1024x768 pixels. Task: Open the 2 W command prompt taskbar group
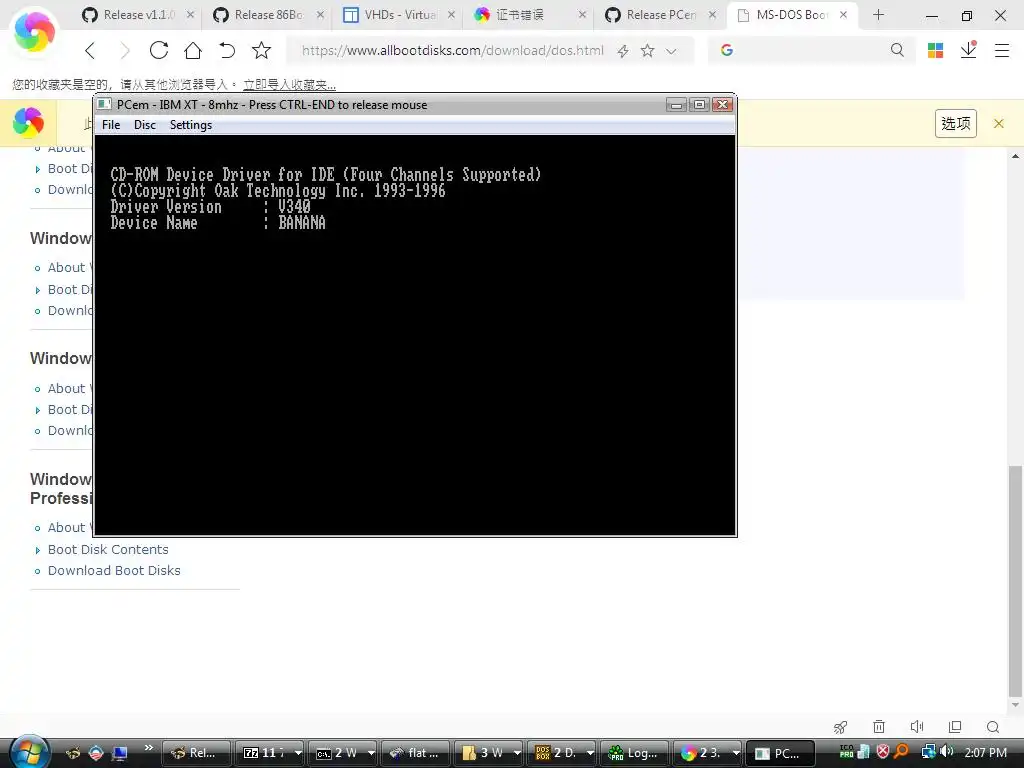(342, 753)
